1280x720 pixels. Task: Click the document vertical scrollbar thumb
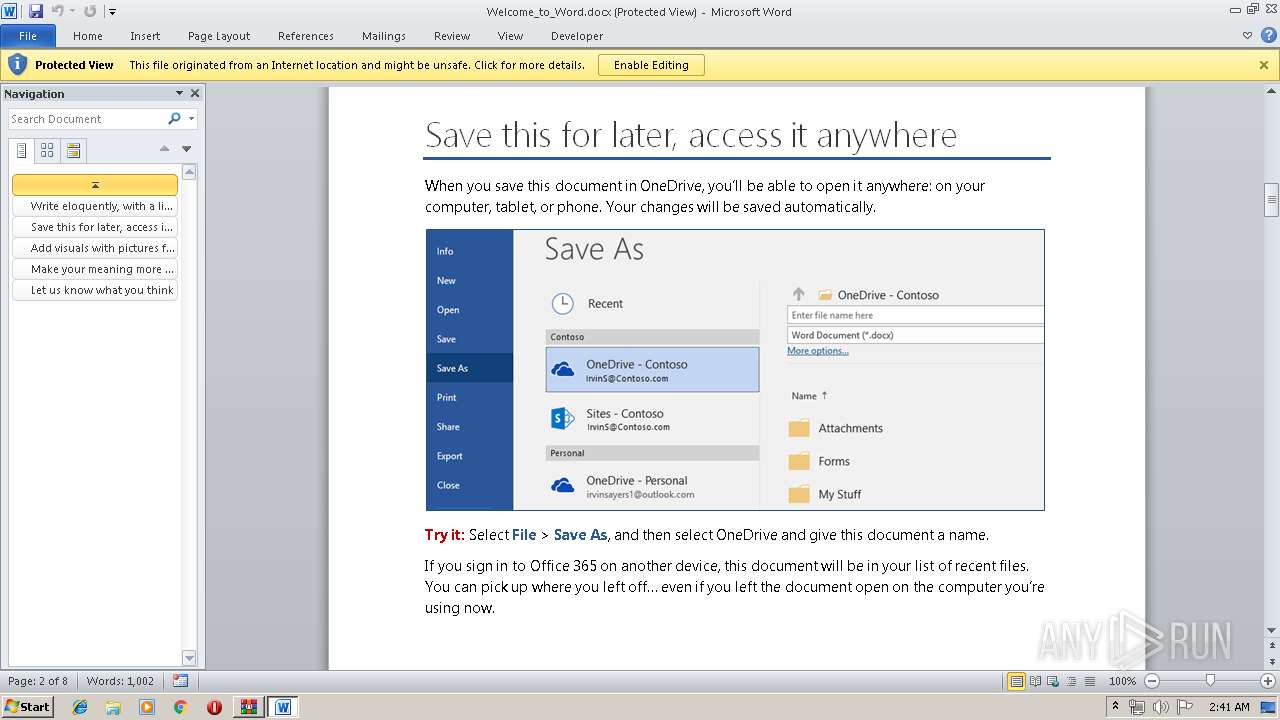pos(1271,200)
